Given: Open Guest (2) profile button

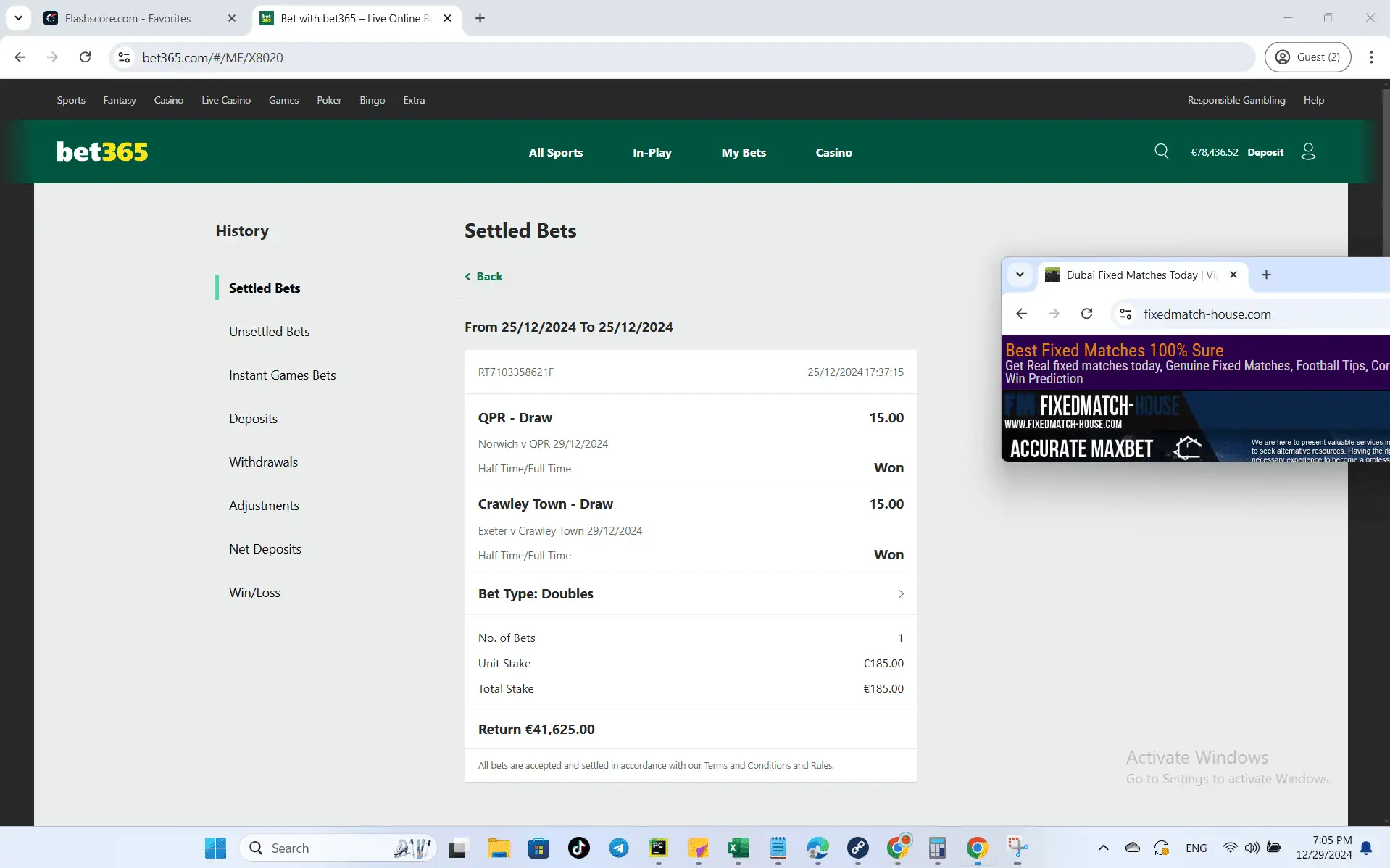Looking at the screenshot, I should 1307,57.
